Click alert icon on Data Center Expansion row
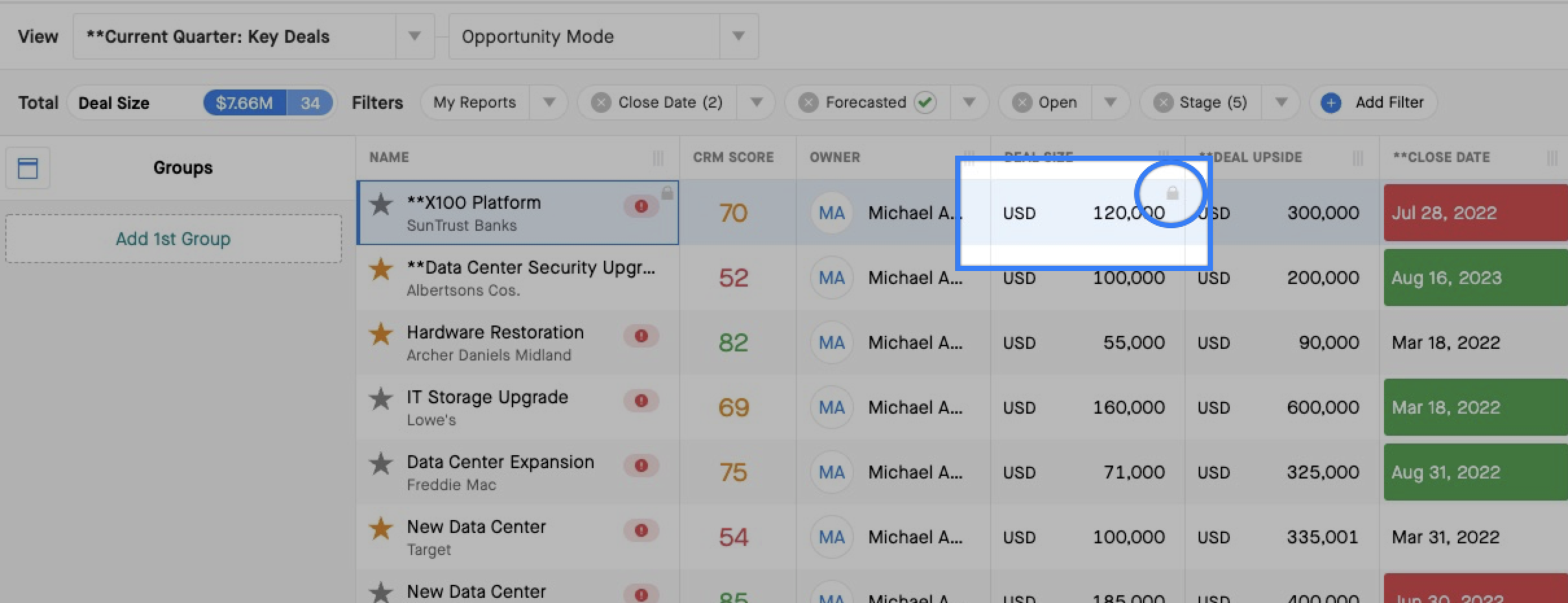1568x603 pixels. (641, 466)
